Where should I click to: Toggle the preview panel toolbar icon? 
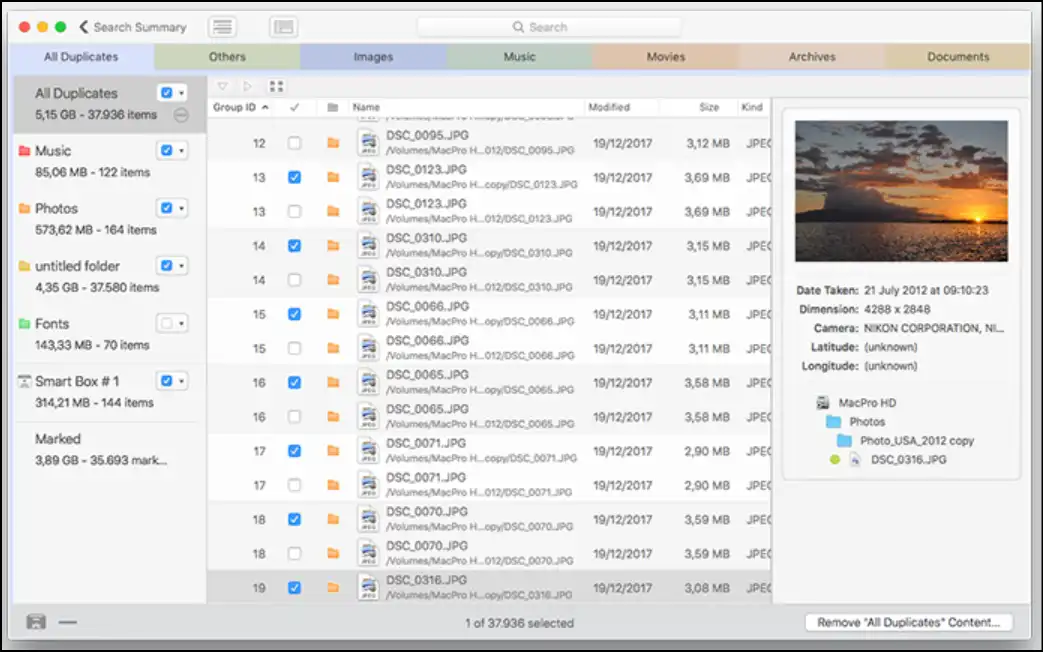(284, 27)
